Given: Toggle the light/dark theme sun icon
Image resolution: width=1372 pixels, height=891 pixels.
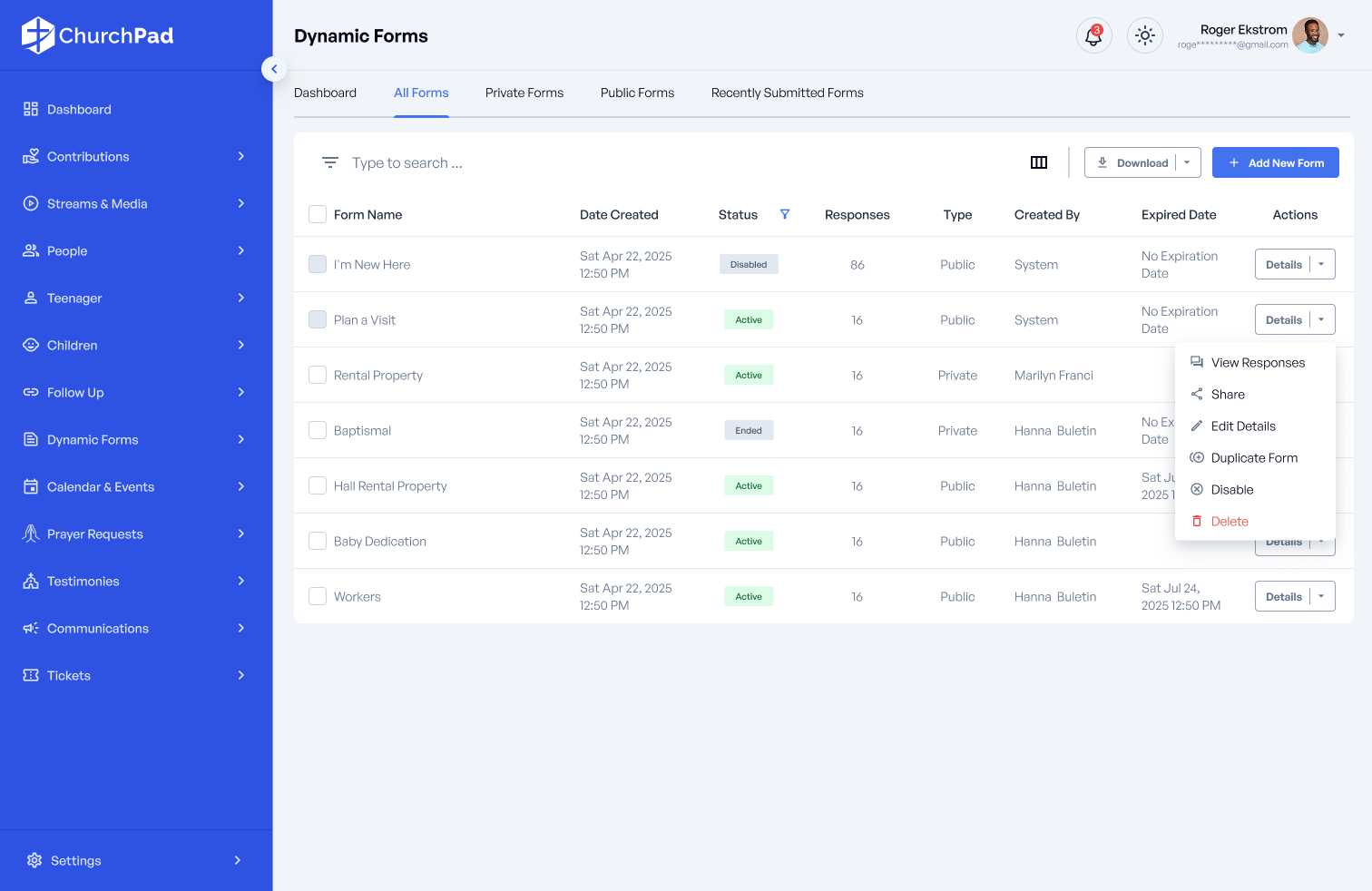Looking at the screenshot, I should click(1145, 36).
